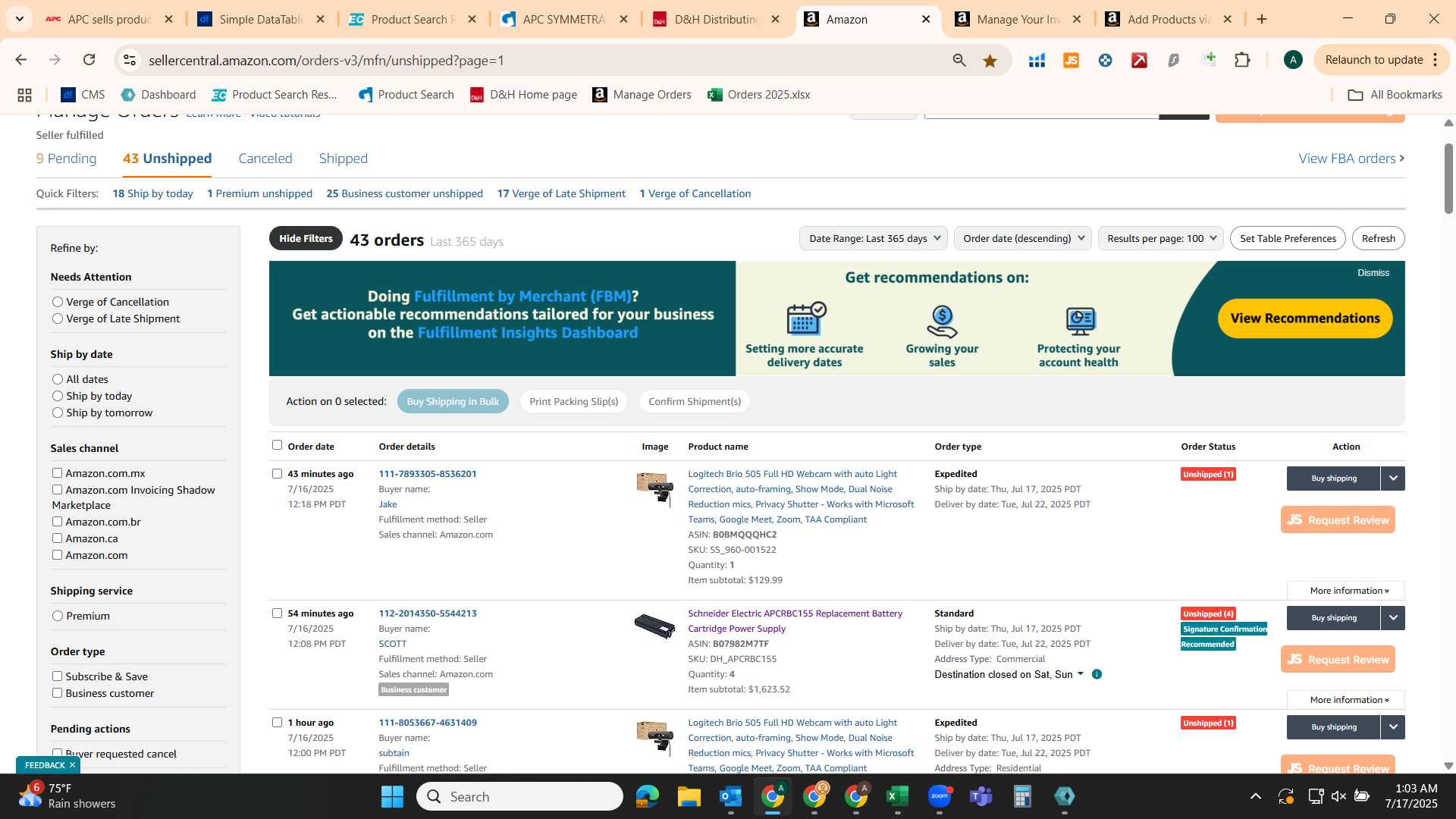This screenshot has width=1456, height=819.
Task: Click the browser address bar URL
Action: point(326,60)
